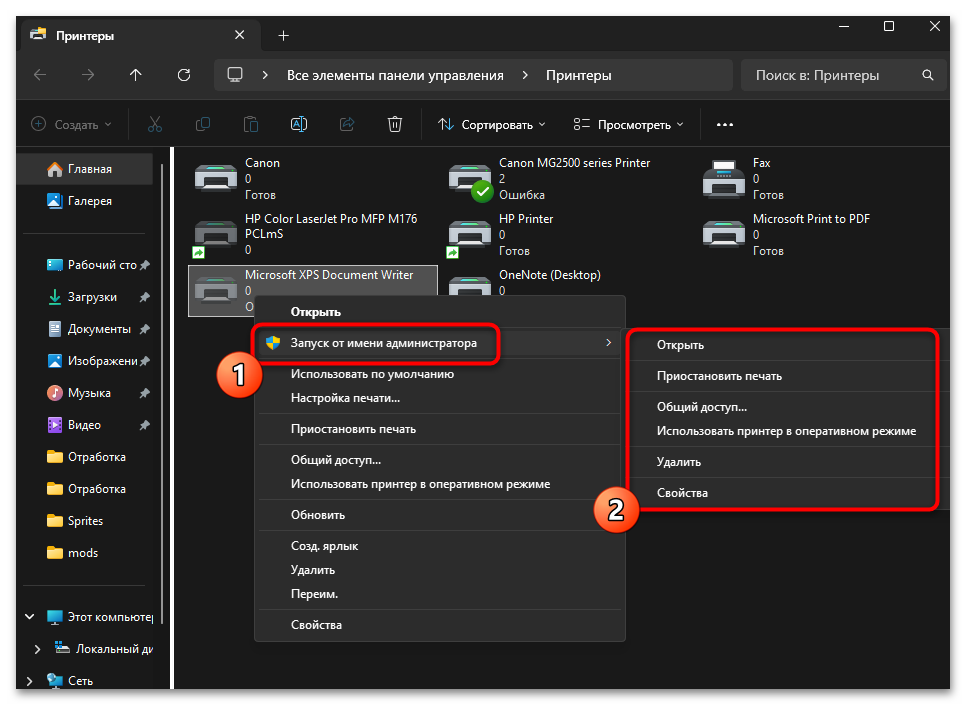Click the Copy icon in toolbar
Viewport: 966px width, 705px height.
pyautogui.click(x=203, y=124)
